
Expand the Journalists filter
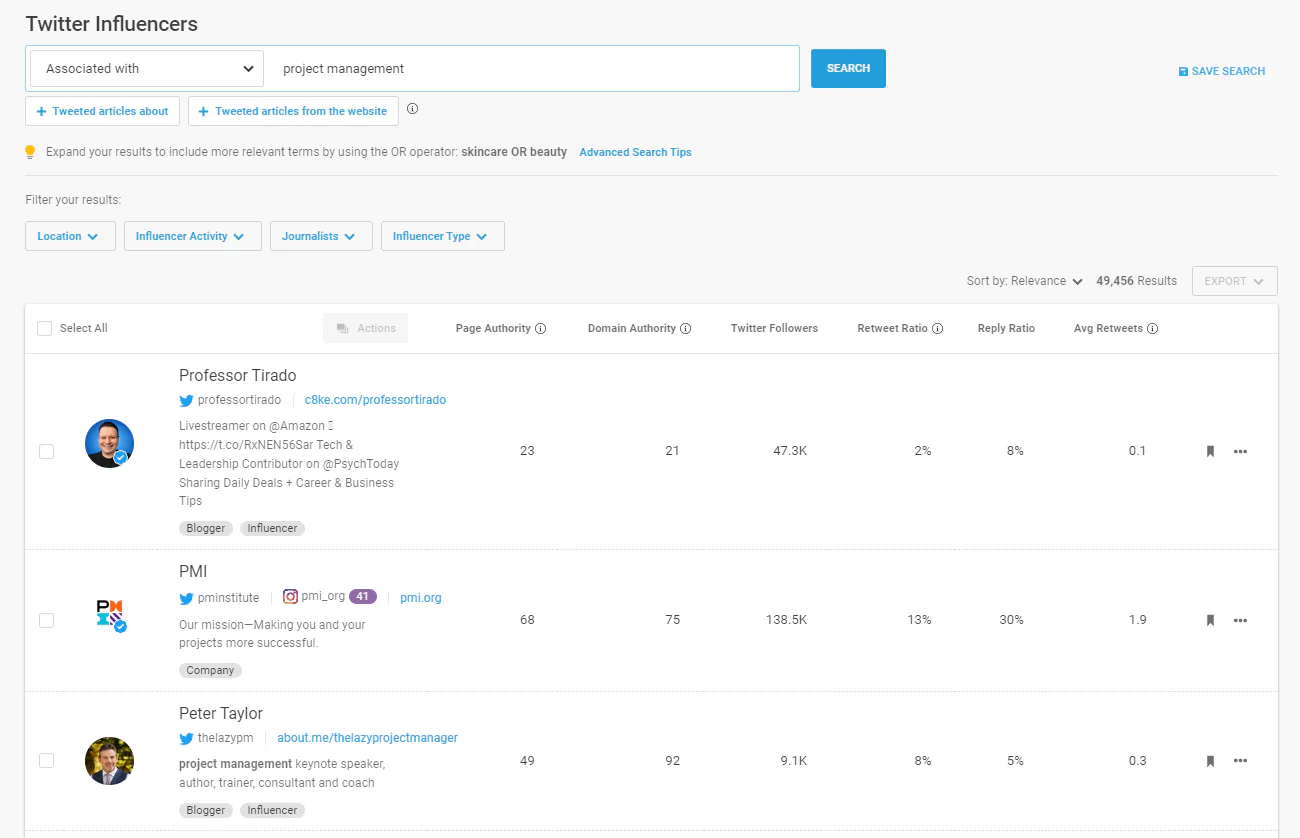tap(321, 236)
